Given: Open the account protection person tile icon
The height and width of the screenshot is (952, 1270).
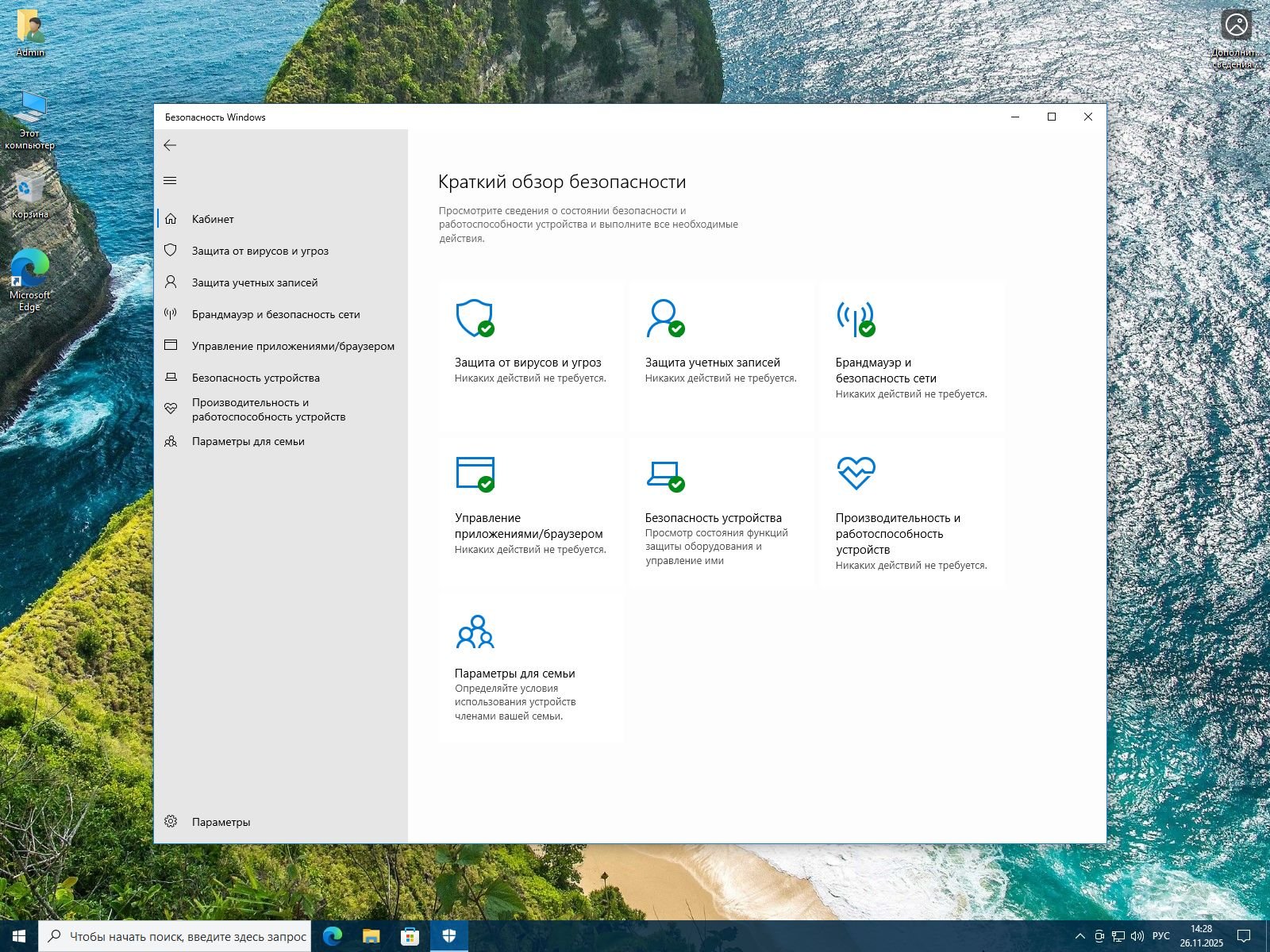Looking at the screenshot, I should [664, 318].
